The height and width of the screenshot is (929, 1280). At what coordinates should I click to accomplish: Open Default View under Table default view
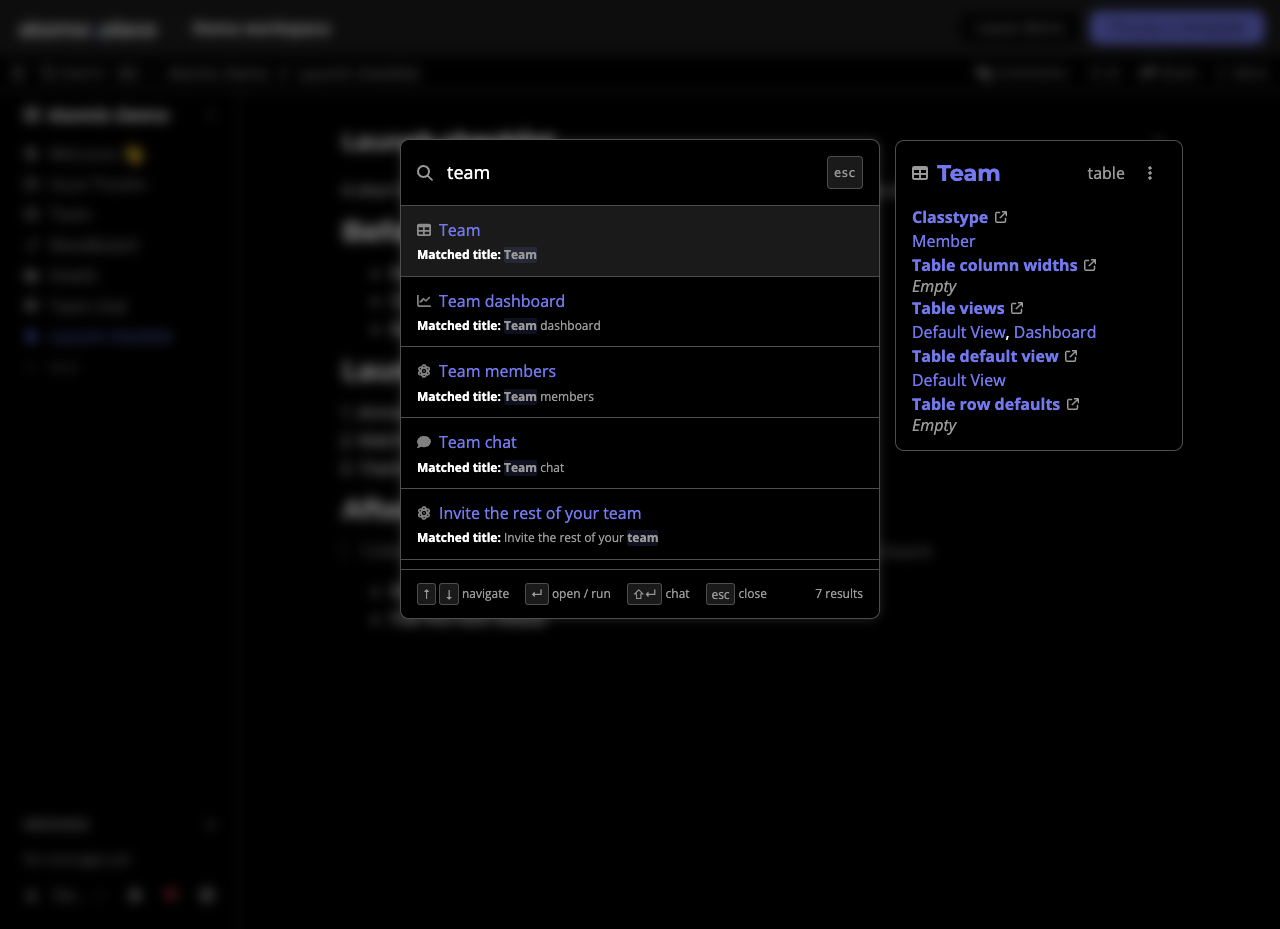point(959,380)
